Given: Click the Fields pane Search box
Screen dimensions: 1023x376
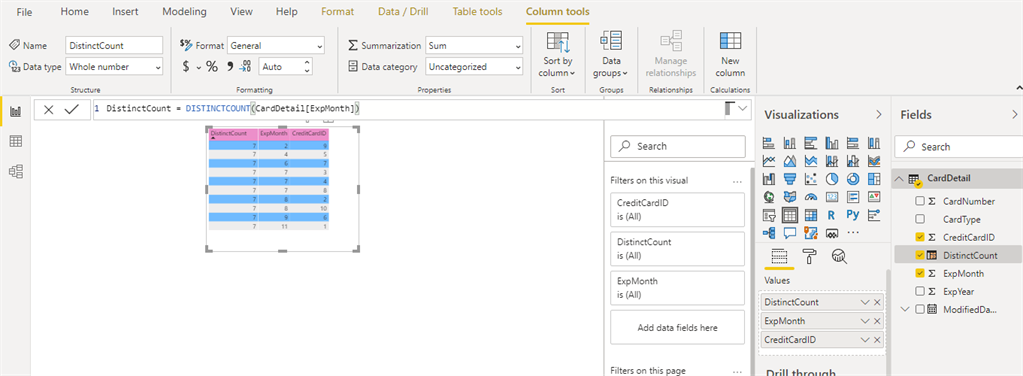Looking at the screenshot, I should [x=958, y=147].
